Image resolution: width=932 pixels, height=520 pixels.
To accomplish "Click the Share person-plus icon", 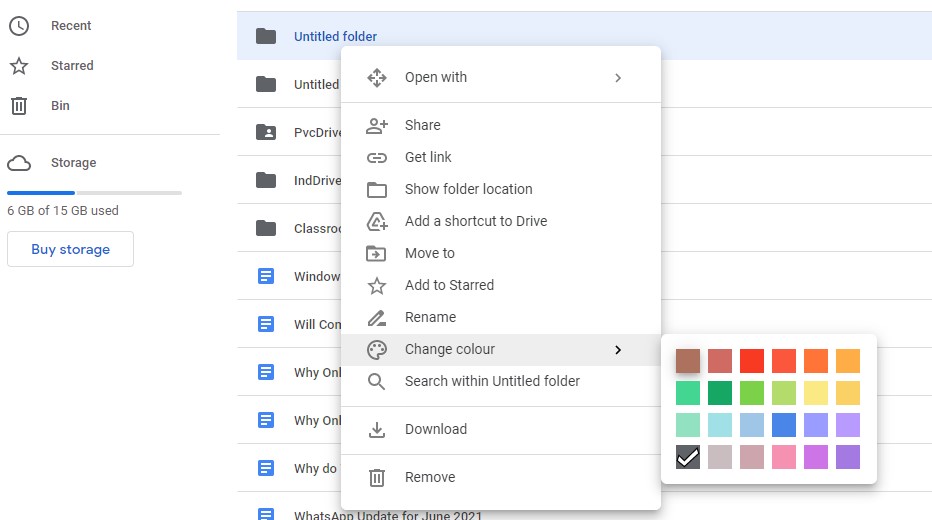I will (x=377, y=125).
